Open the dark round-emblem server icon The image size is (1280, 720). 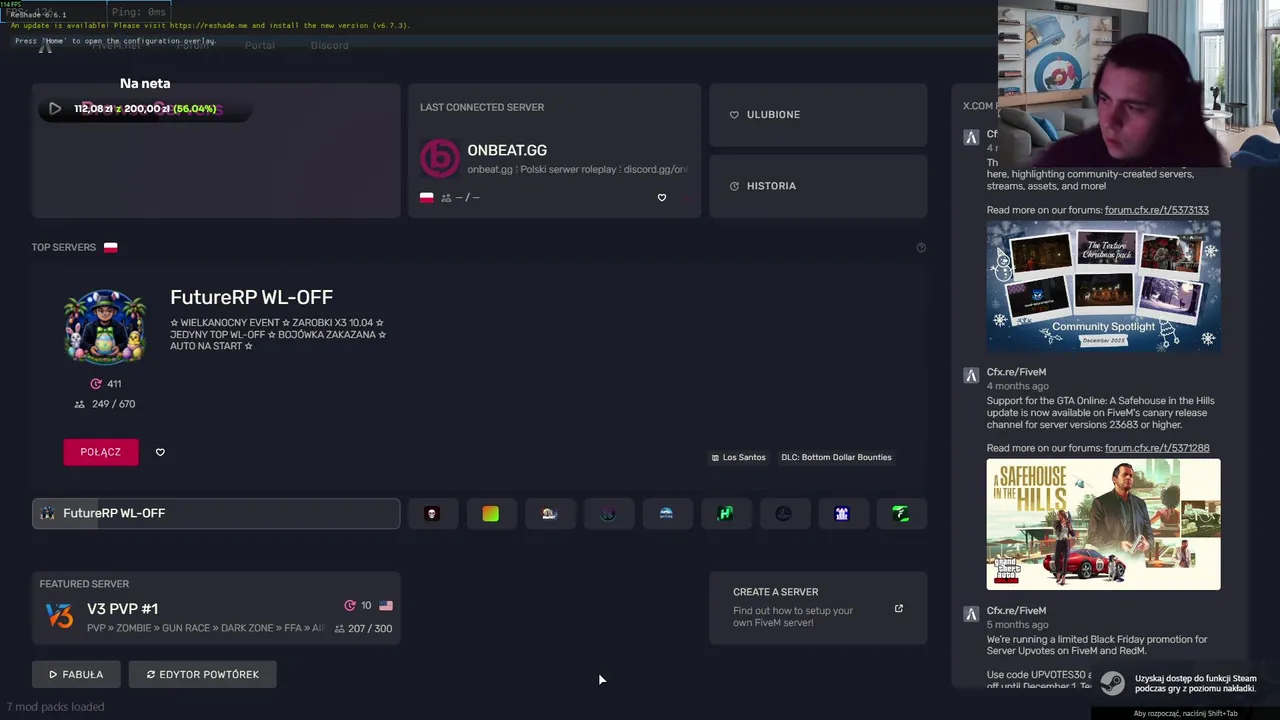point(784,513)
